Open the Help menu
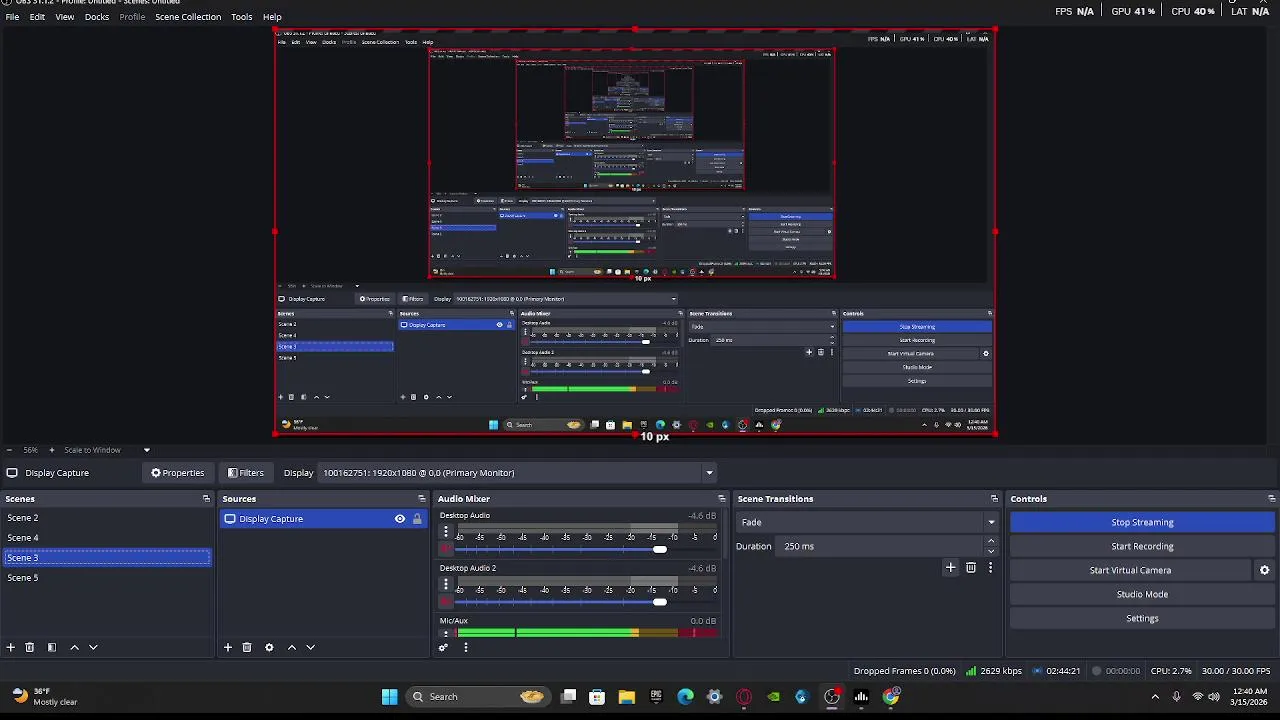This screenshot has height=720, width=1280. [x=272, y=17]
